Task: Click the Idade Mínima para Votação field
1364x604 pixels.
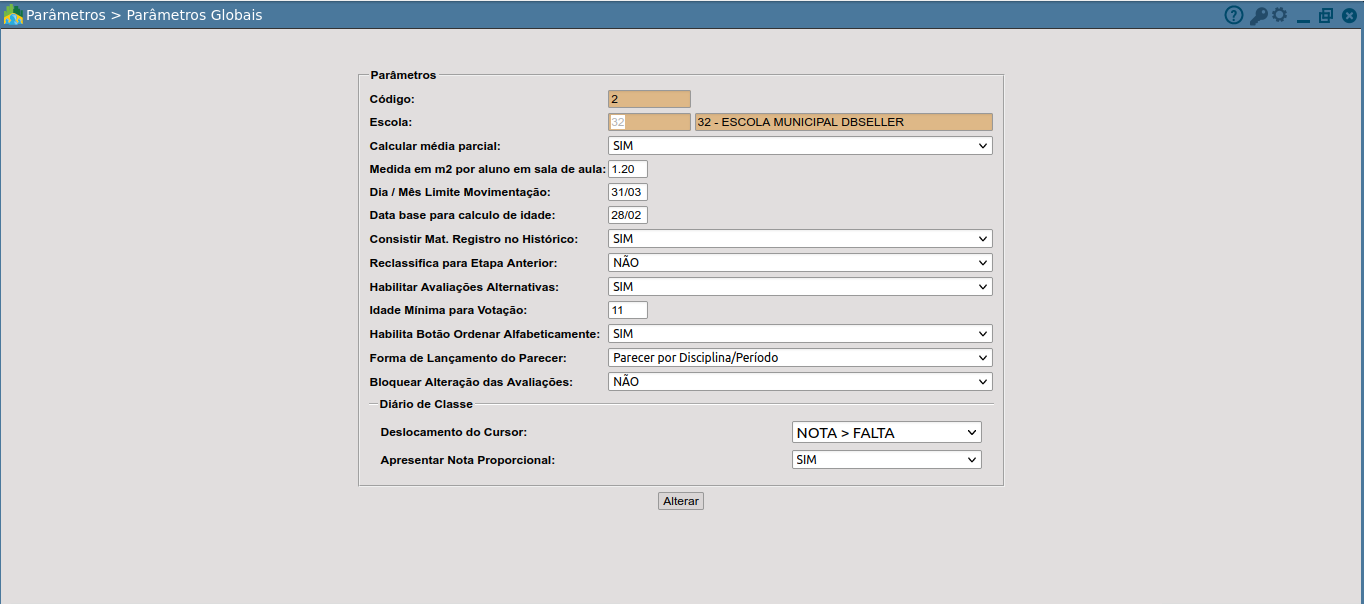Action: coord(627,310)
